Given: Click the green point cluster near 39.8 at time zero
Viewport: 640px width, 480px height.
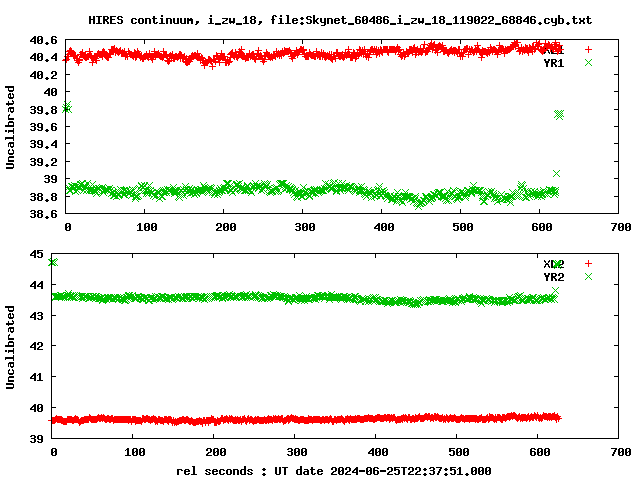Looking at the screenshot, I should [67, 107].
